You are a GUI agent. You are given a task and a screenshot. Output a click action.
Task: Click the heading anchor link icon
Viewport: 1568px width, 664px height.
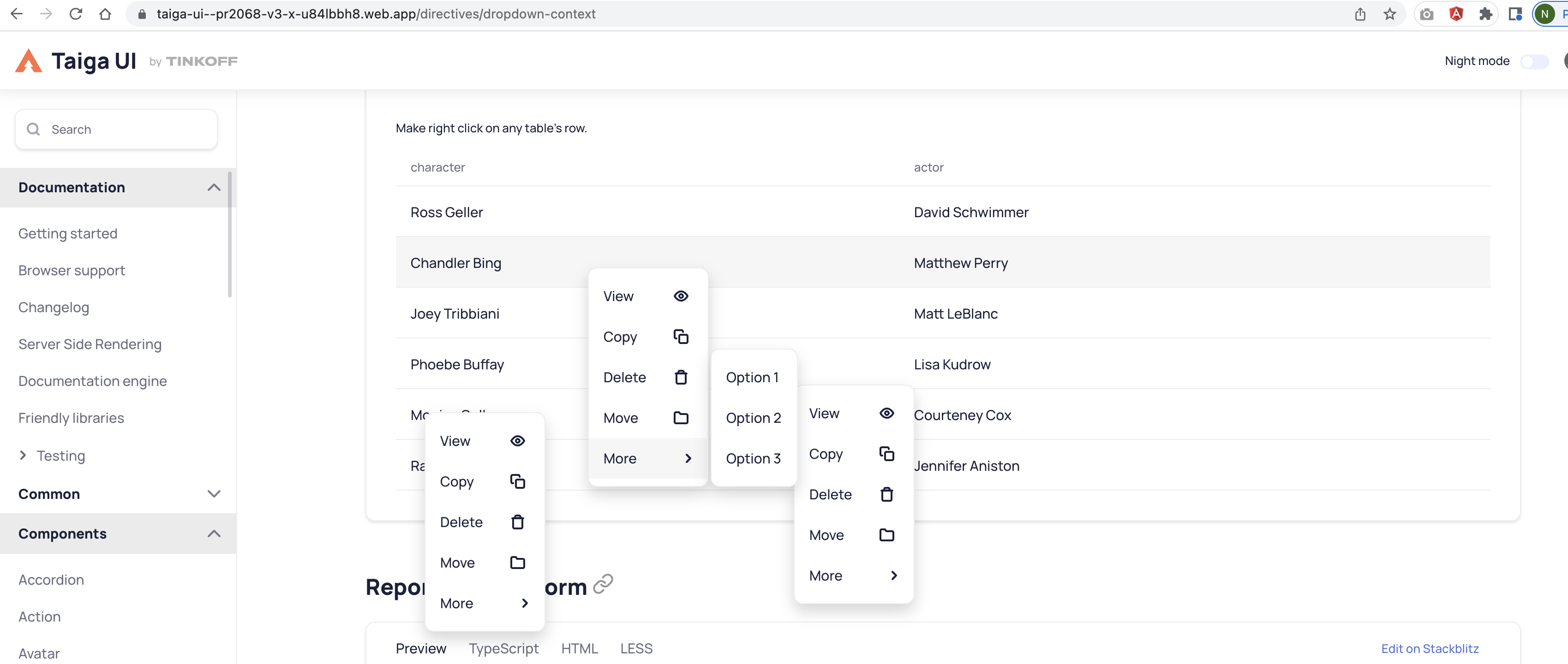(603, 584)
